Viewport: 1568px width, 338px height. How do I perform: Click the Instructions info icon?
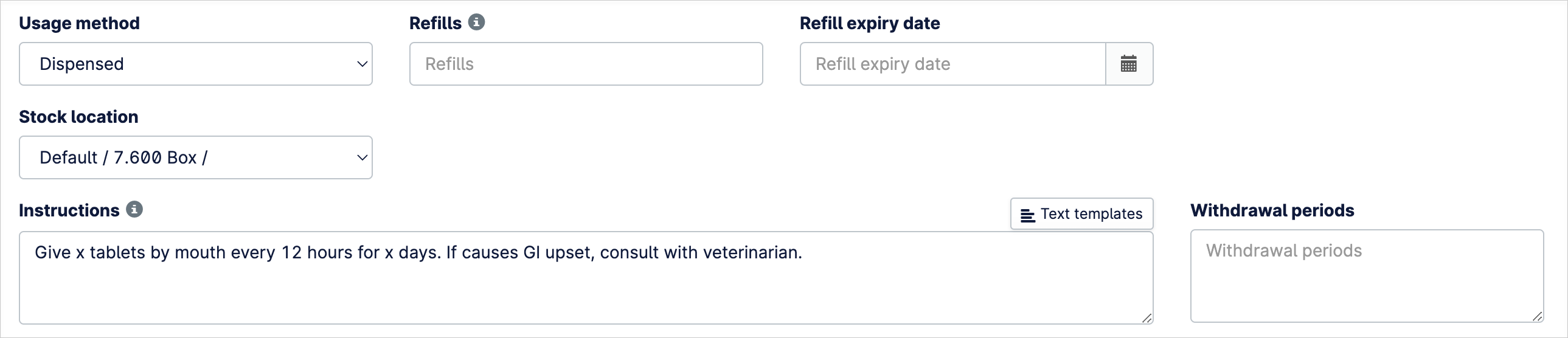(x=134, y=210)
